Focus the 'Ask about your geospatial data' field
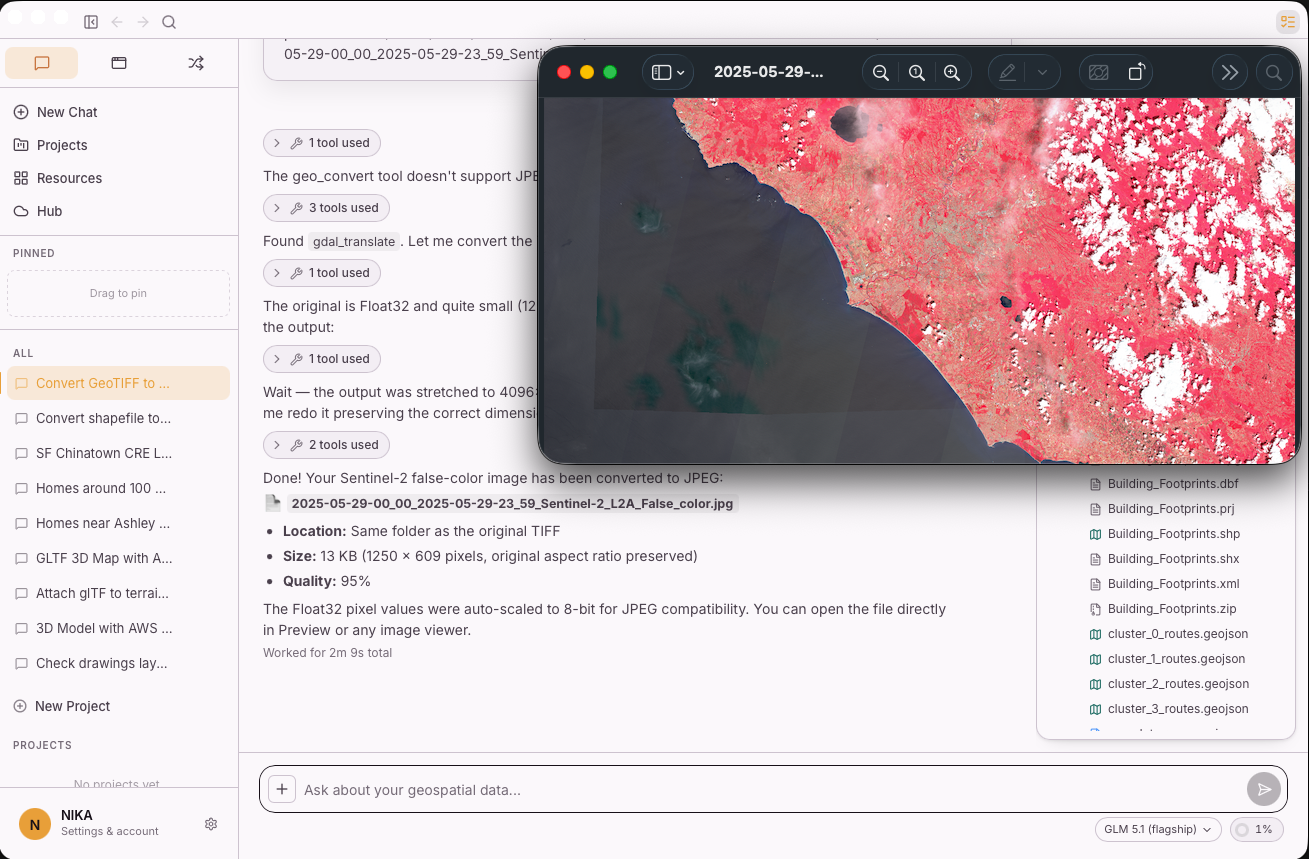This screenshot has height=859, width=1309. pyautogui.click(x=770, y=790)
